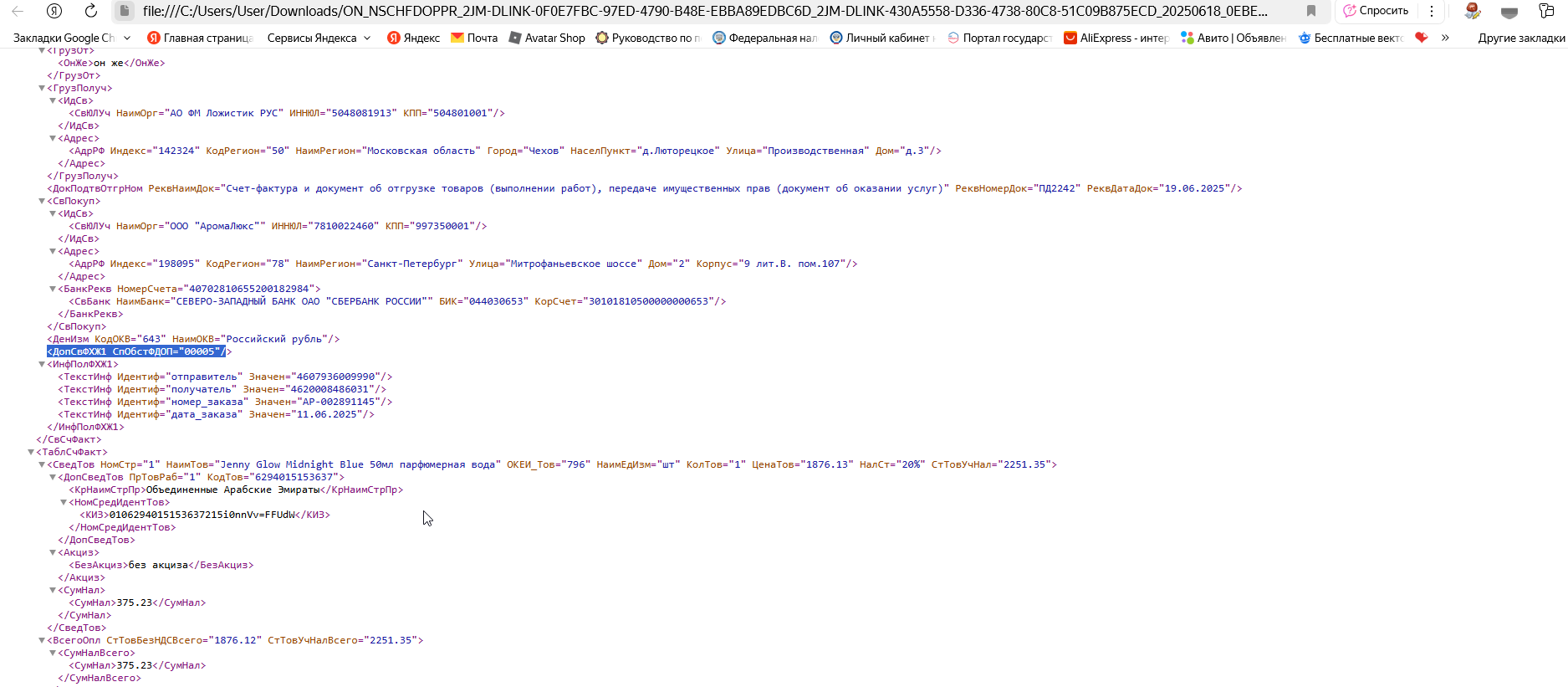
Task: Open the Закладки Google Ch bookmarks folder
Action: 72,38
